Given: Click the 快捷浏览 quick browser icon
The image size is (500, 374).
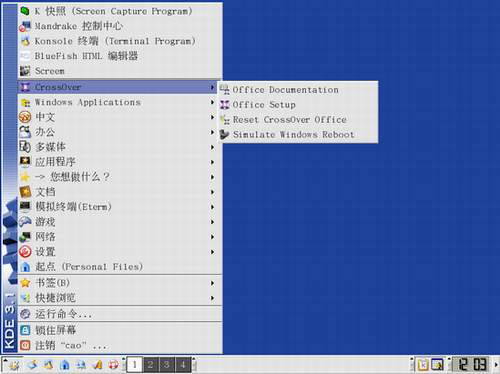Looking at the screenshot, I should [x=25, y=298].
